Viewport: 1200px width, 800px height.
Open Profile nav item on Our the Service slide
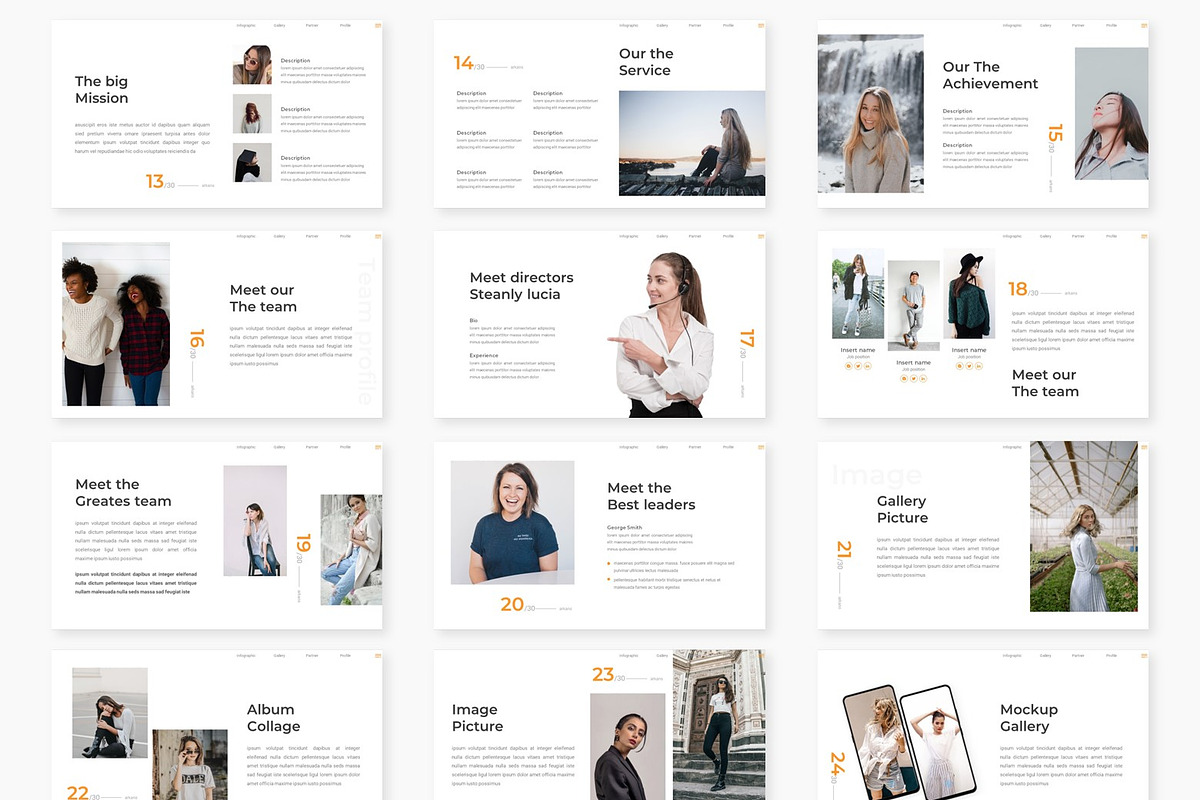pos(728,26)
